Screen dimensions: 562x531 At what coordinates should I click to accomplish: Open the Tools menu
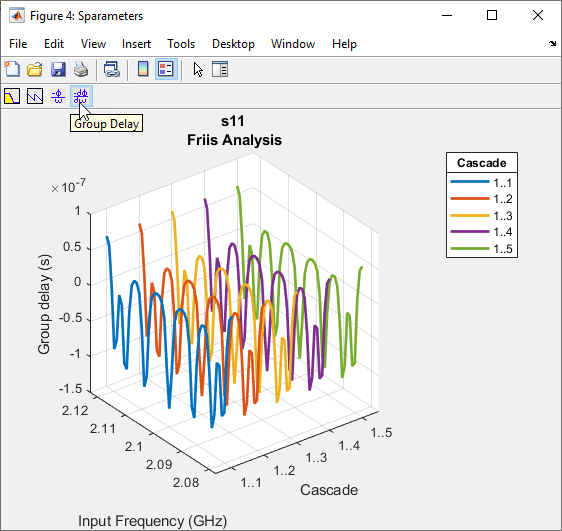[x=181, y=44]
